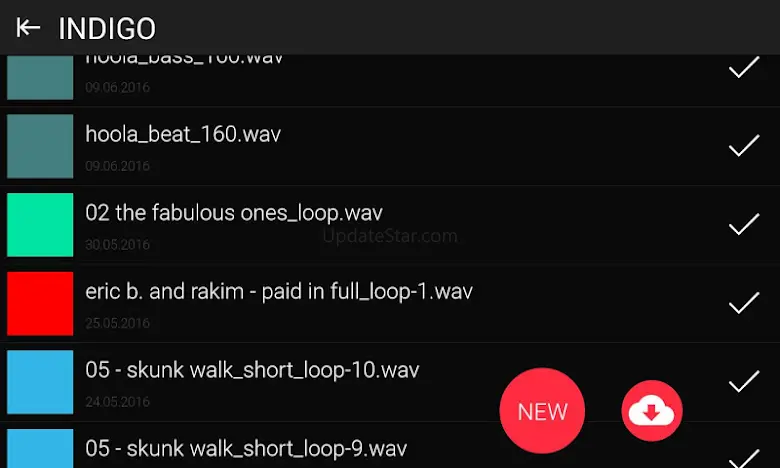The width and height of the screenshot is (780, 468).
Task: Tap the red NEW button
Action: click(x=542, y=411)
